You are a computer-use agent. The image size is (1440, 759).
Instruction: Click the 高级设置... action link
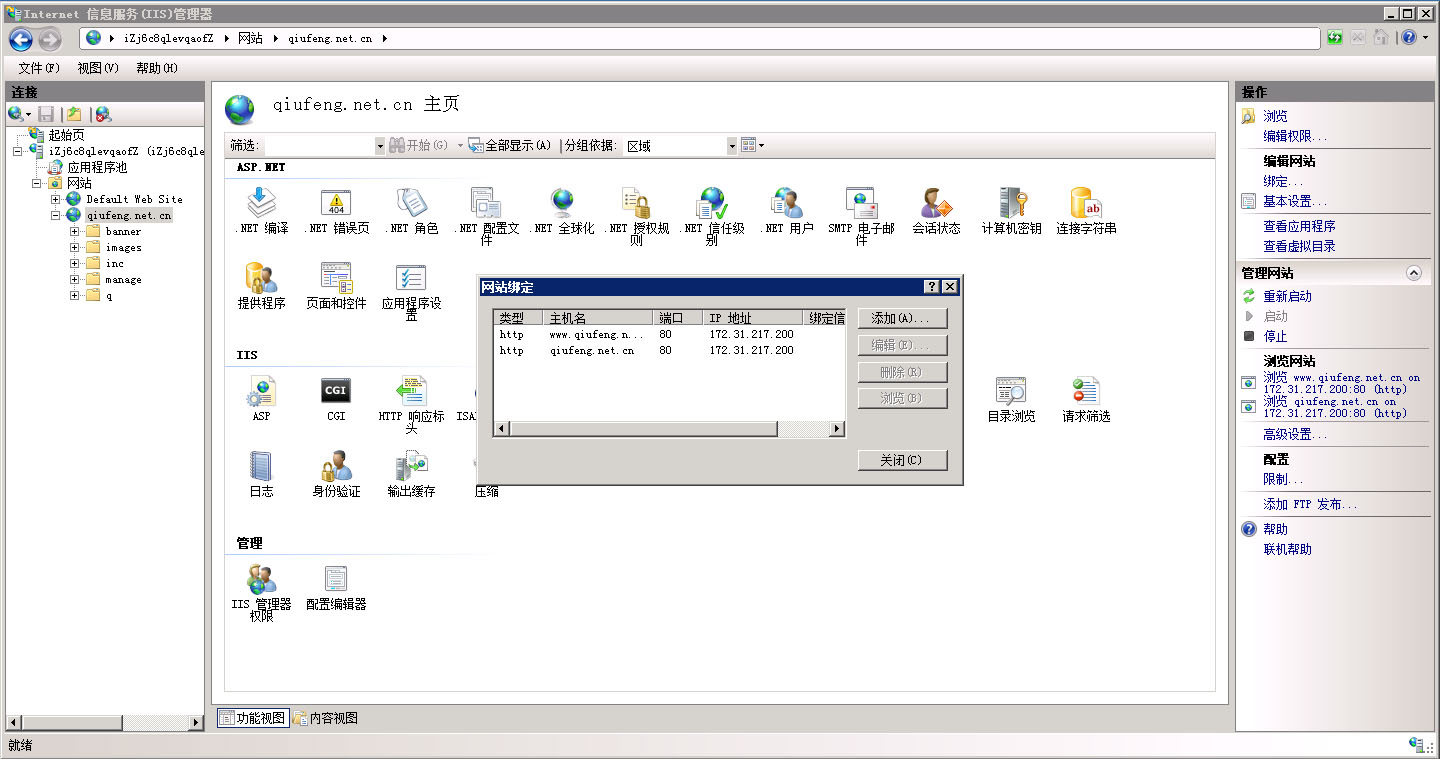[x=1295, y=434]
